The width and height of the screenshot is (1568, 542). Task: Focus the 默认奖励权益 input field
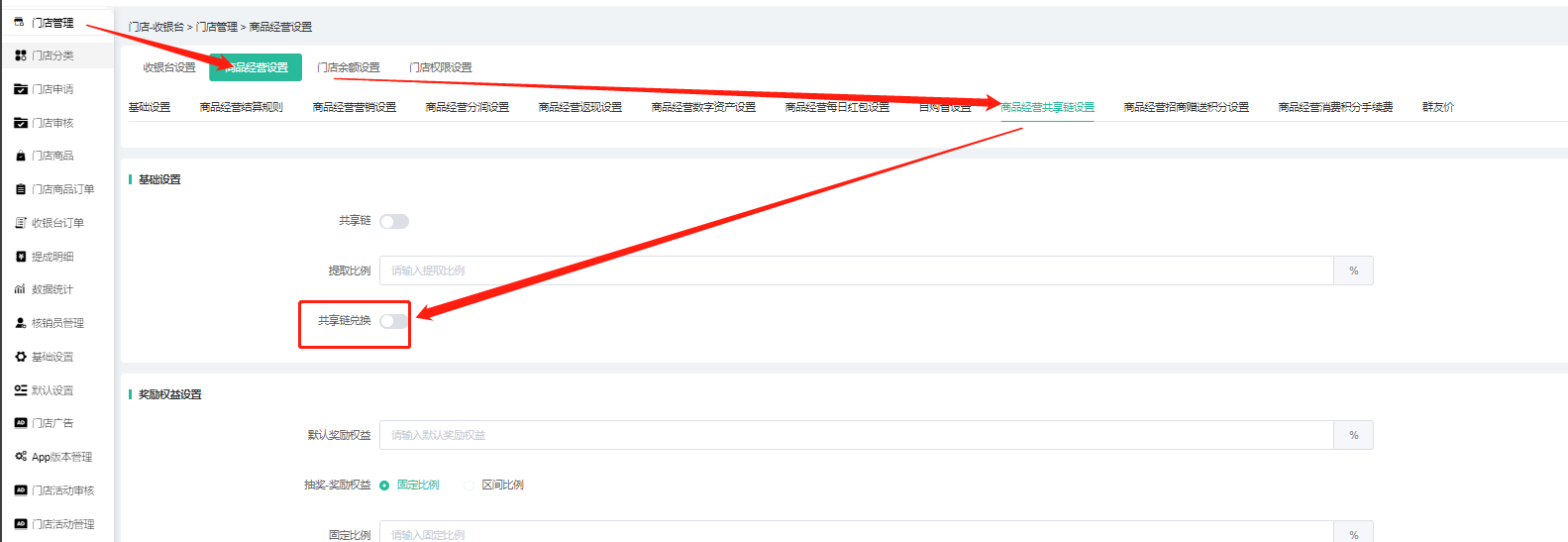pos(857,435)
